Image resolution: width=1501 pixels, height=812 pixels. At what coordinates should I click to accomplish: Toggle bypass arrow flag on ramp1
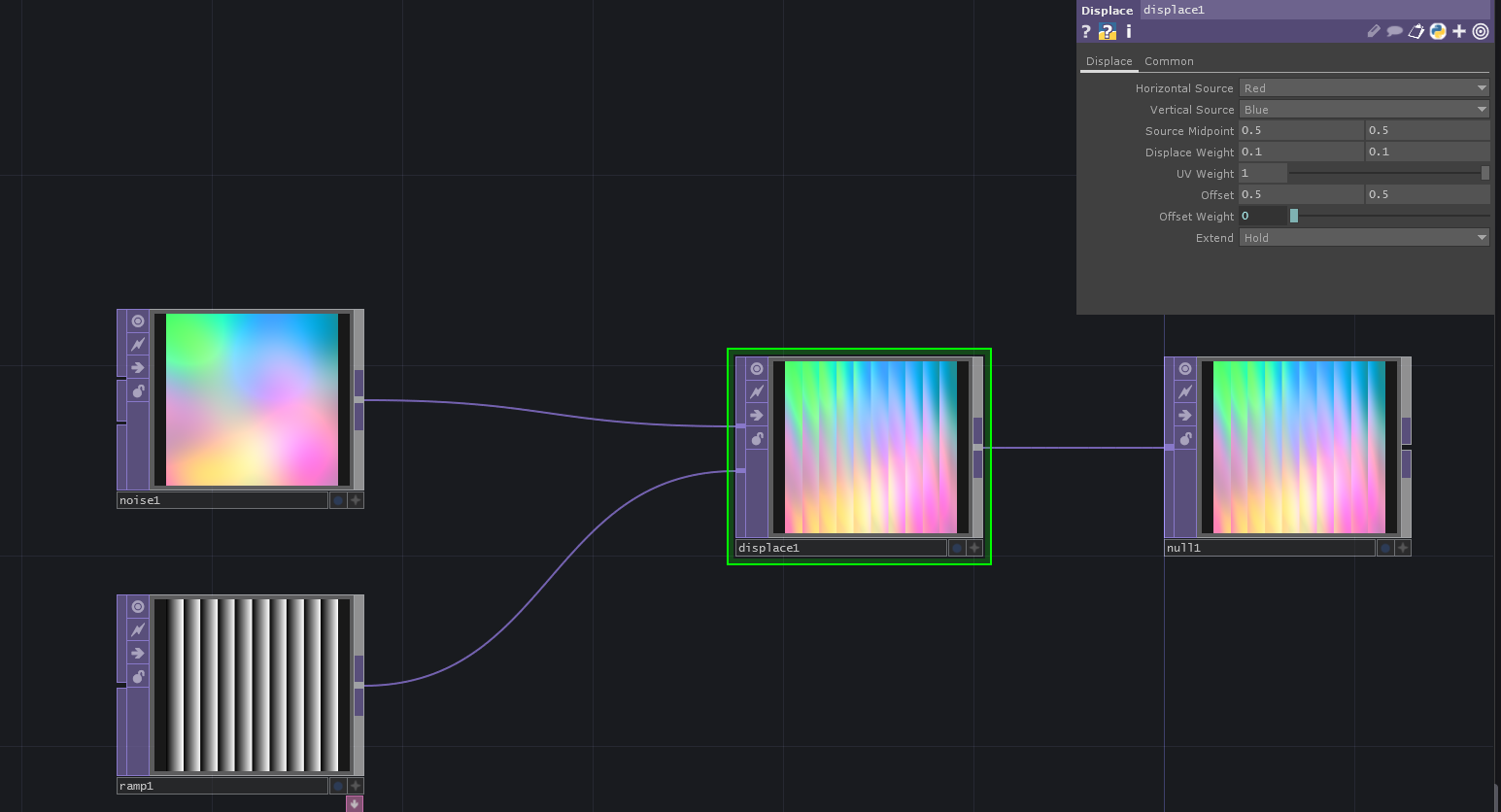click(x=138, y=654)
